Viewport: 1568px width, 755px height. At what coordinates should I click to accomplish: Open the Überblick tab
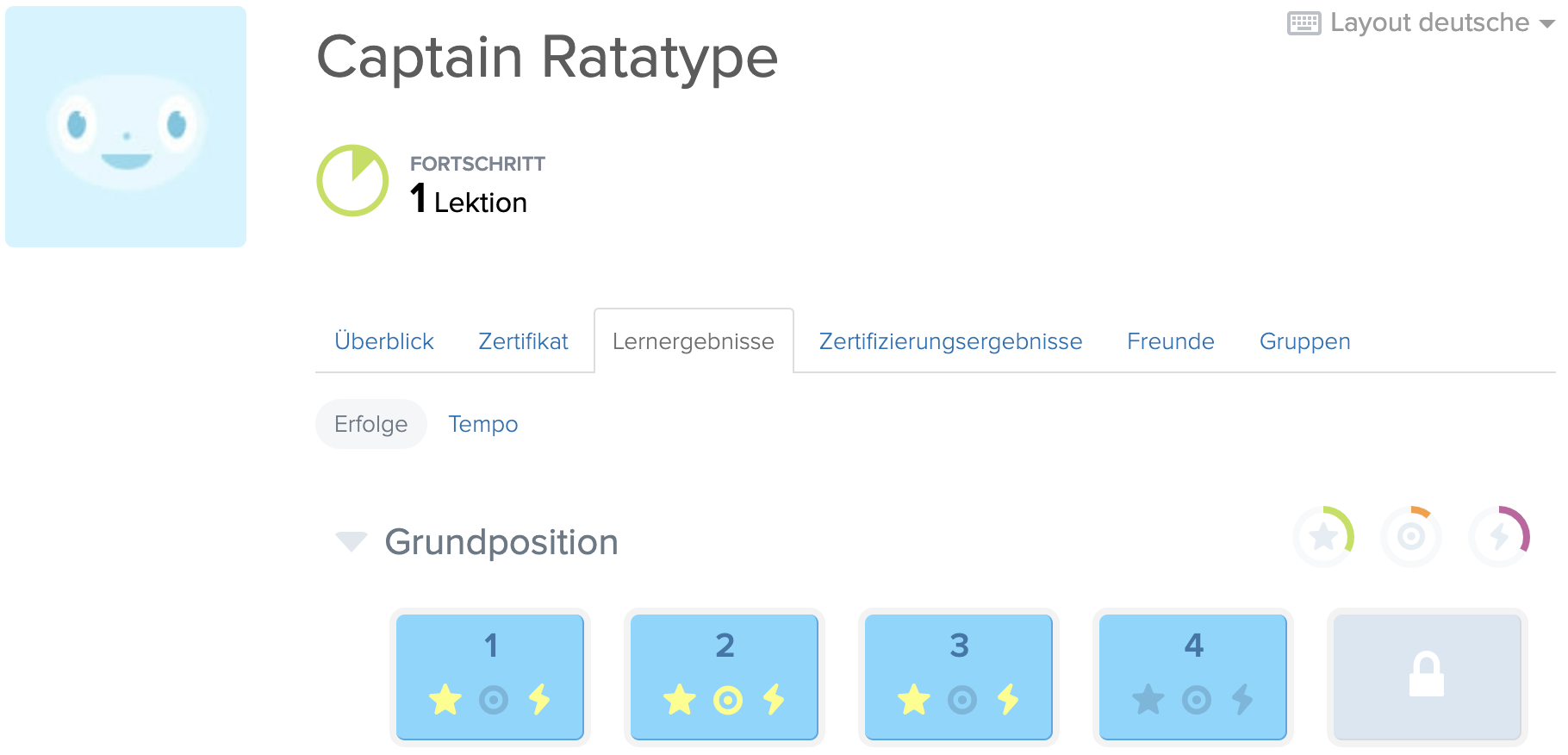pyautogui.click(x=384, y=341)
